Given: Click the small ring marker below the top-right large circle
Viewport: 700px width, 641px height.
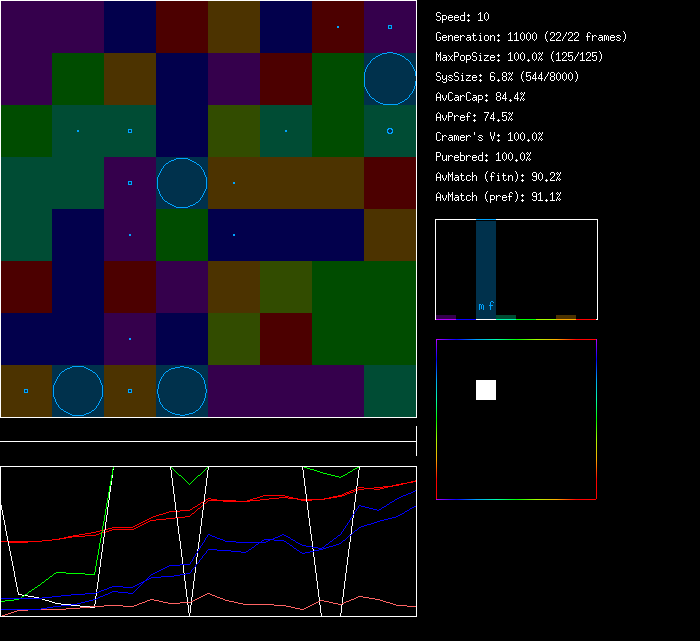Looking at the screenshot, I should point(390,131).
